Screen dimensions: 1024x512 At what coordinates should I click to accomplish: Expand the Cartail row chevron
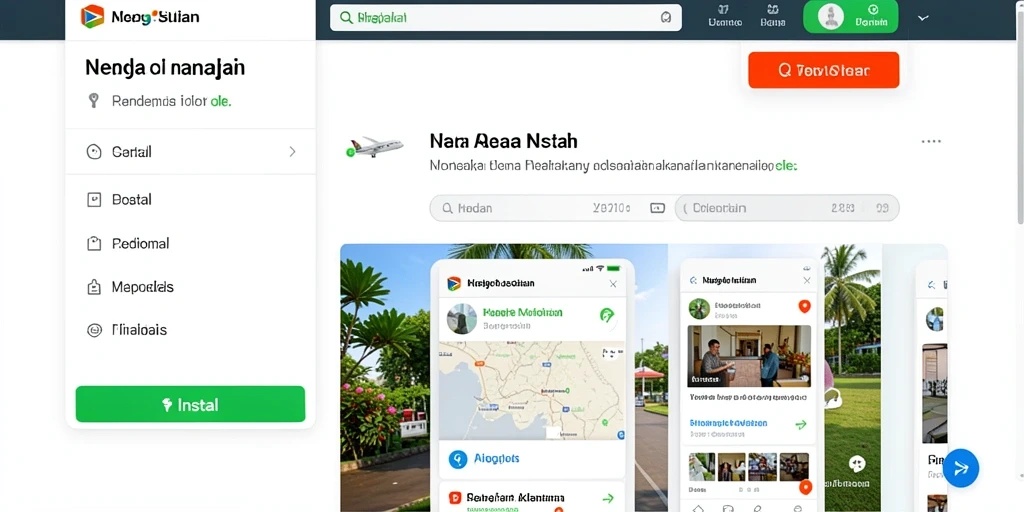(x=292, y=152)
